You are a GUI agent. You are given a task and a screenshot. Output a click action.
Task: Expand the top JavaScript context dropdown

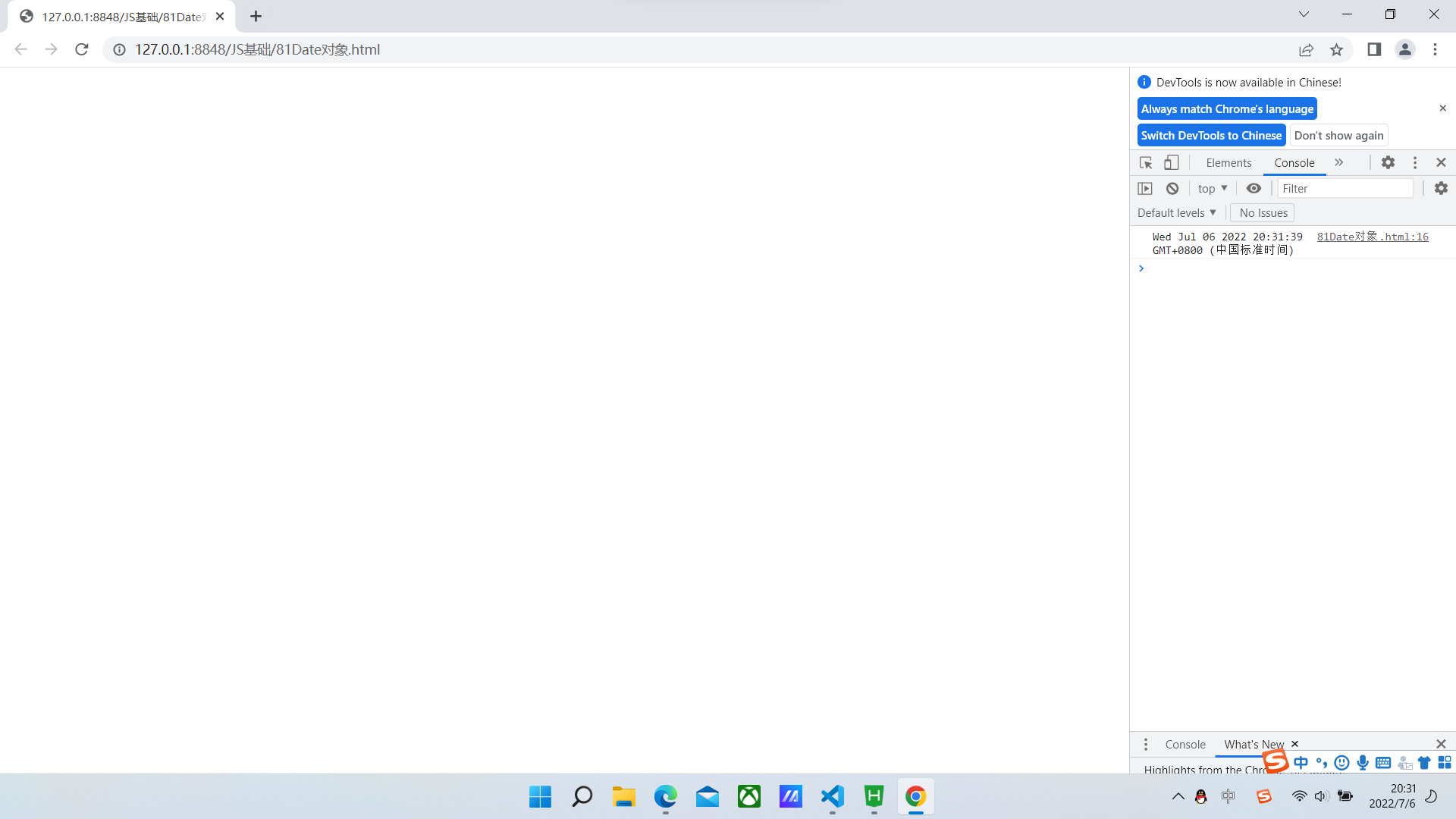1212,189
